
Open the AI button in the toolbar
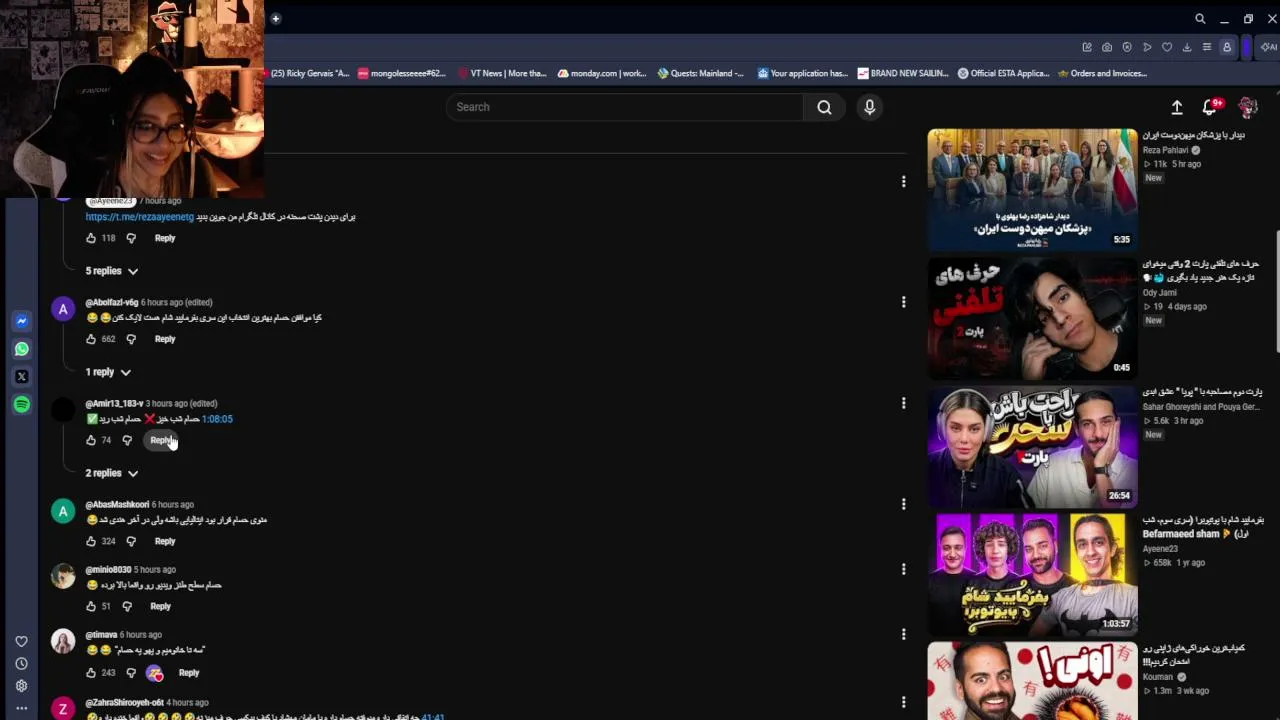pyautogui.click(x=1268, y=47)
